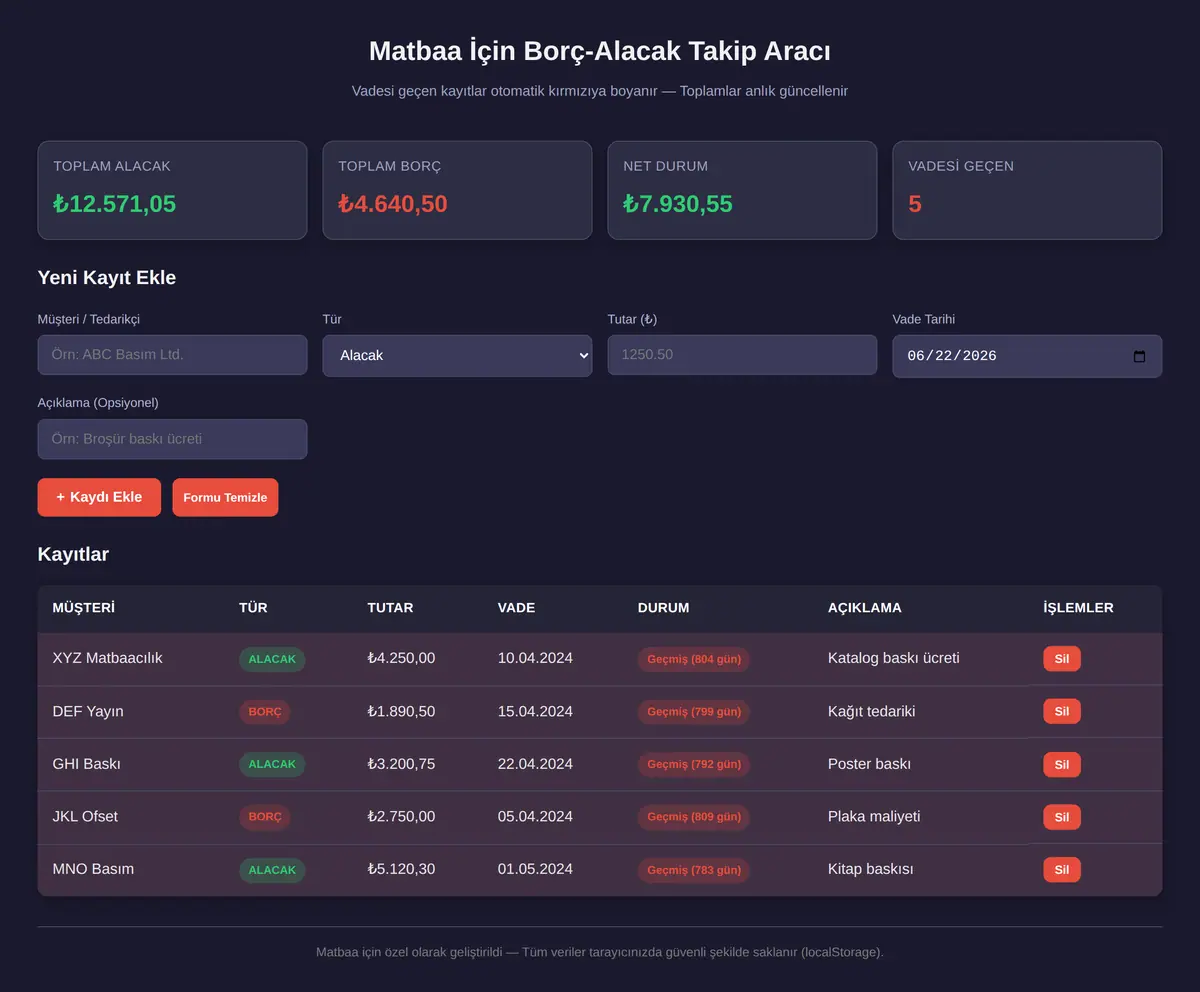The width and height of the screenshot is (1200, 992).
Task: Delete the XYZ Matbaacılık record with Sil
Action: coord(1061,659)
